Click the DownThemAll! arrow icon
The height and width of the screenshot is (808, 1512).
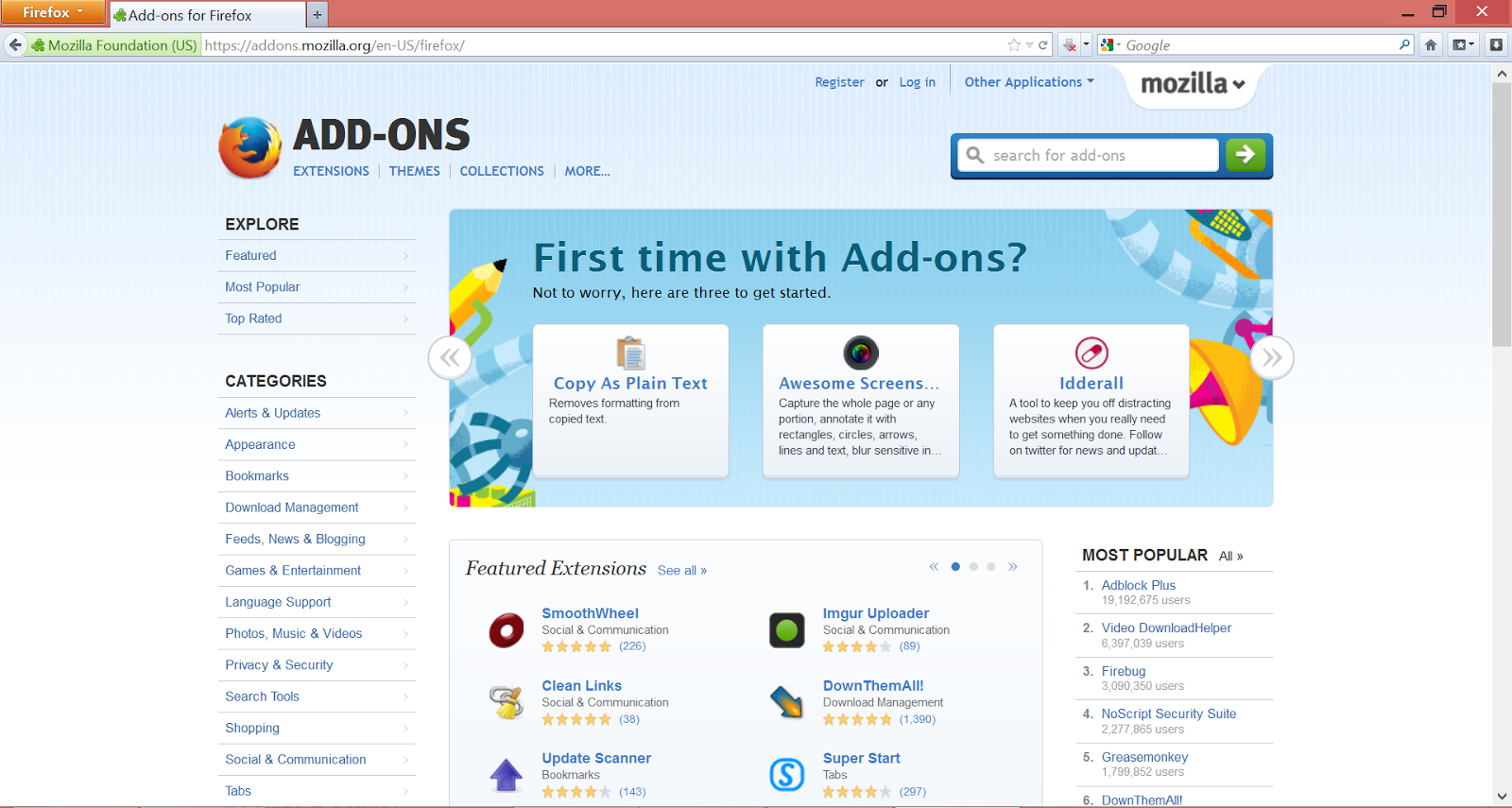pos(787,702)
